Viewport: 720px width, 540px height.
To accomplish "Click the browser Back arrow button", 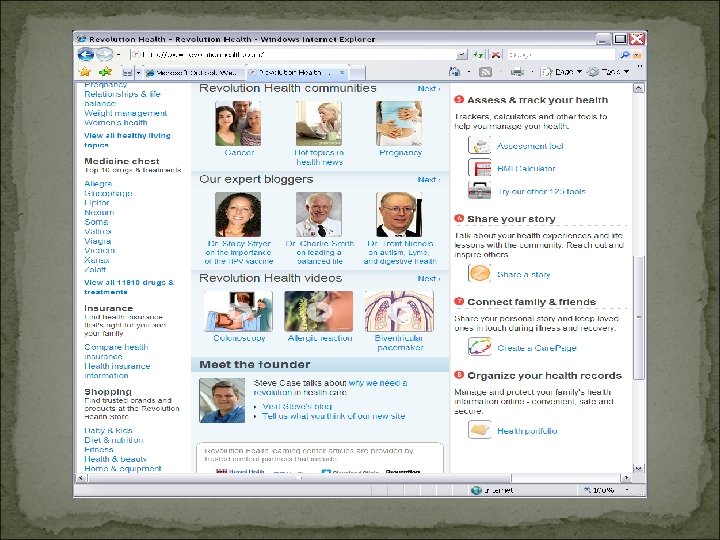I will tap(85, 55).
